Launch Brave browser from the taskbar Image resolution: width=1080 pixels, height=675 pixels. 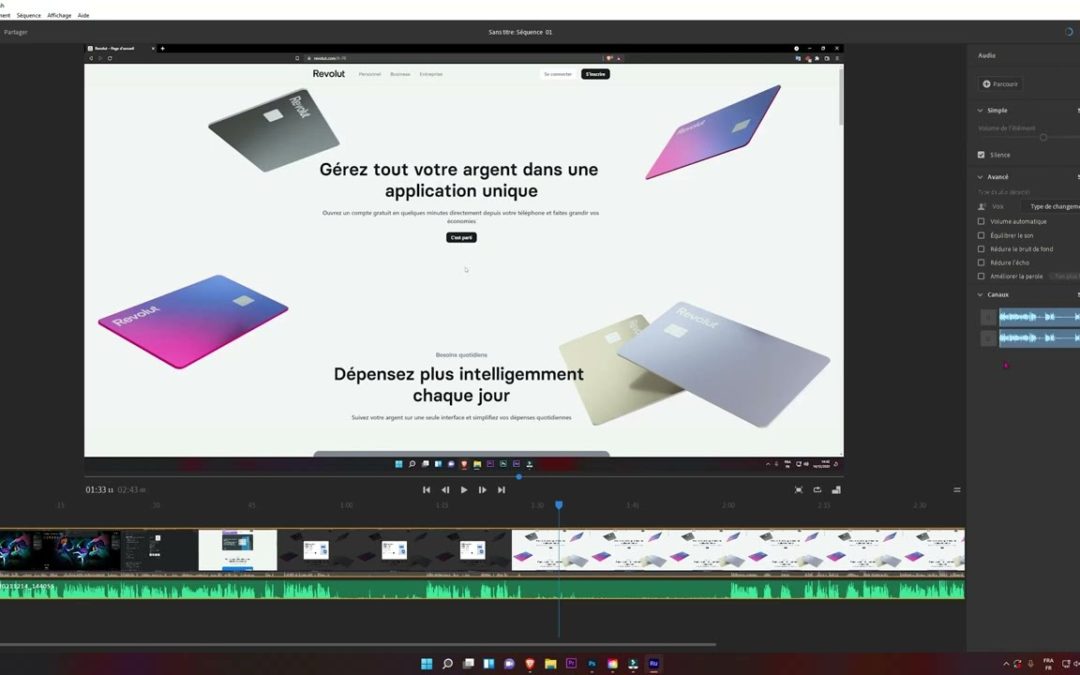[530, 664]
